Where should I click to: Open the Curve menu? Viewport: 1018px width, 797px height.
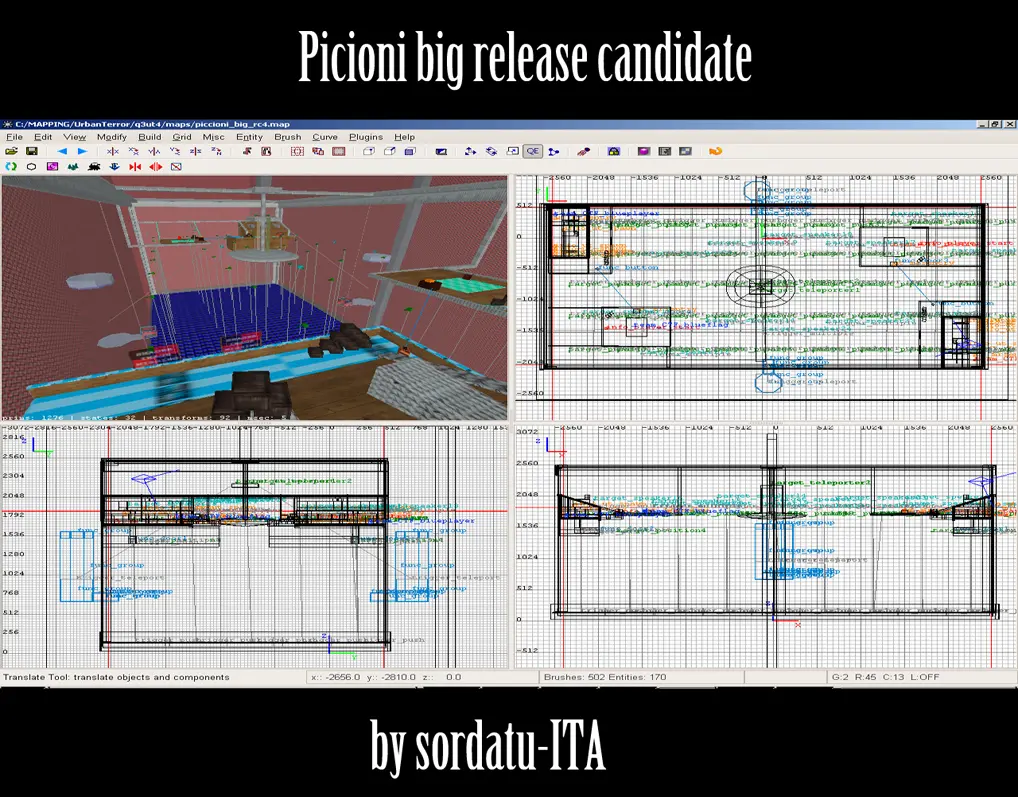(325, 137)
